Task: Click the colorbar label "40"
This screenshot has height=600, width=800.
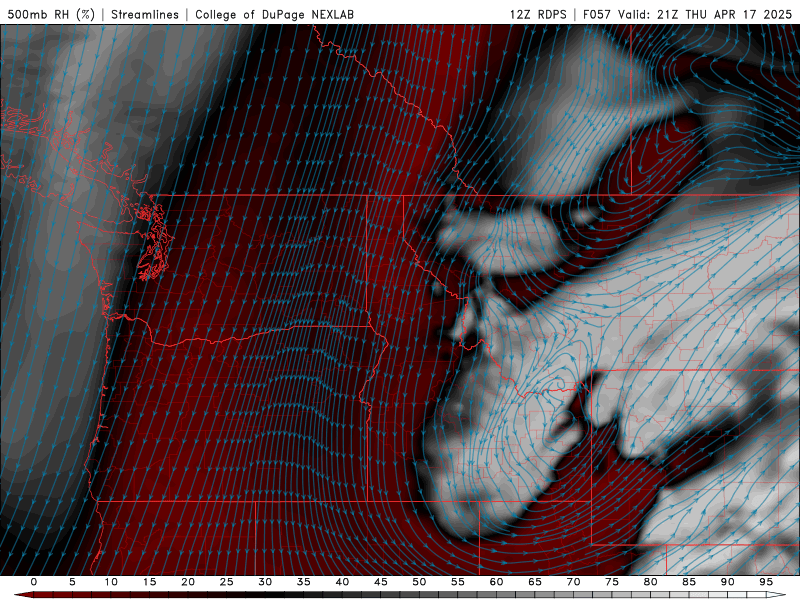Action: tap(342, 582)
